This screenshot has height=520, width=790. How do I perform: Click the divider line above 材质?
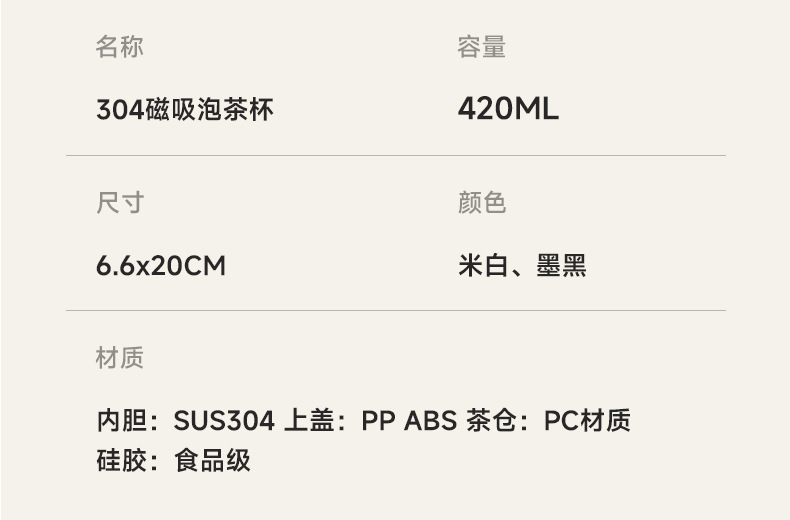click(396, 311)
